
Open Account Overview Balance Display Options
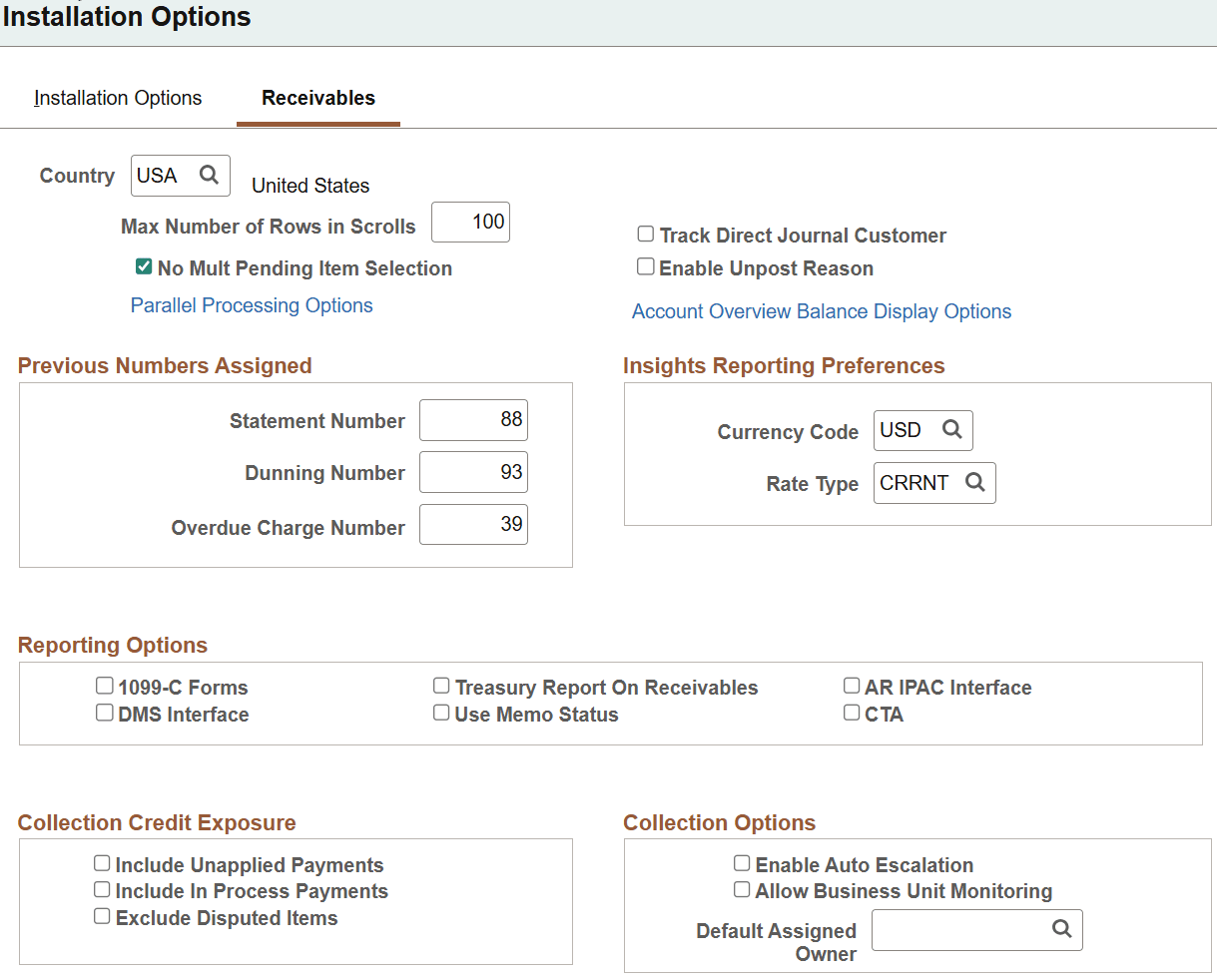(x=821, y=310)
